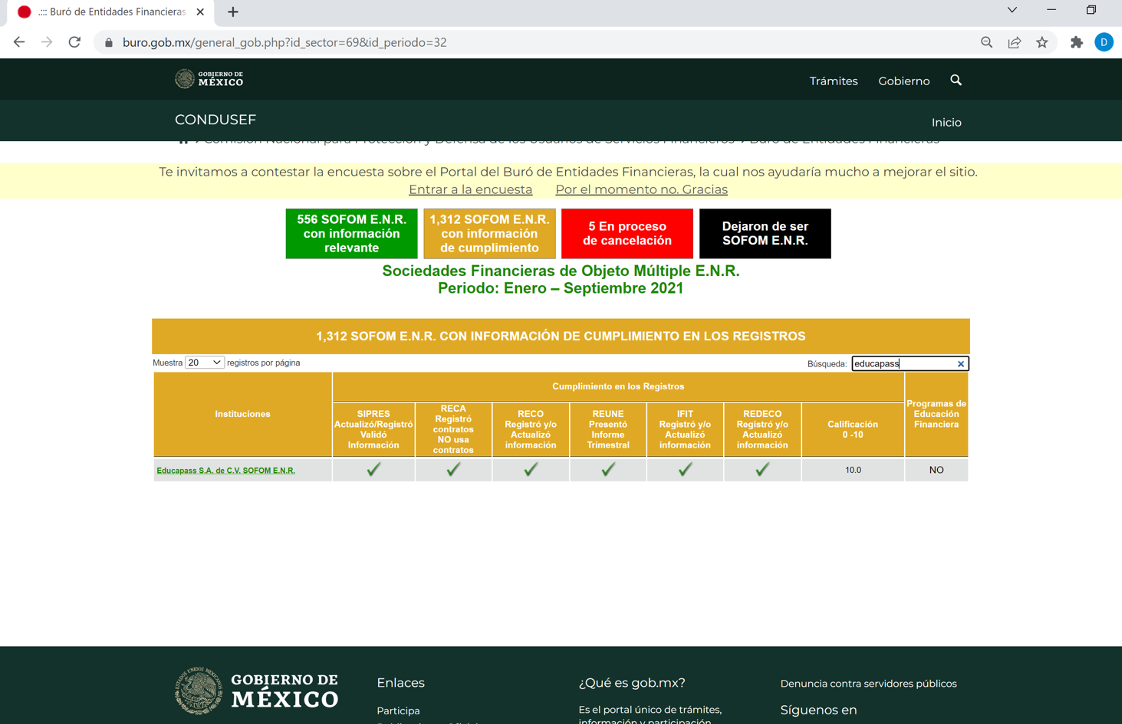Open the Muestra 20 registros dropdown
Screen dimensions: 1122x724
tap(205, 363)
